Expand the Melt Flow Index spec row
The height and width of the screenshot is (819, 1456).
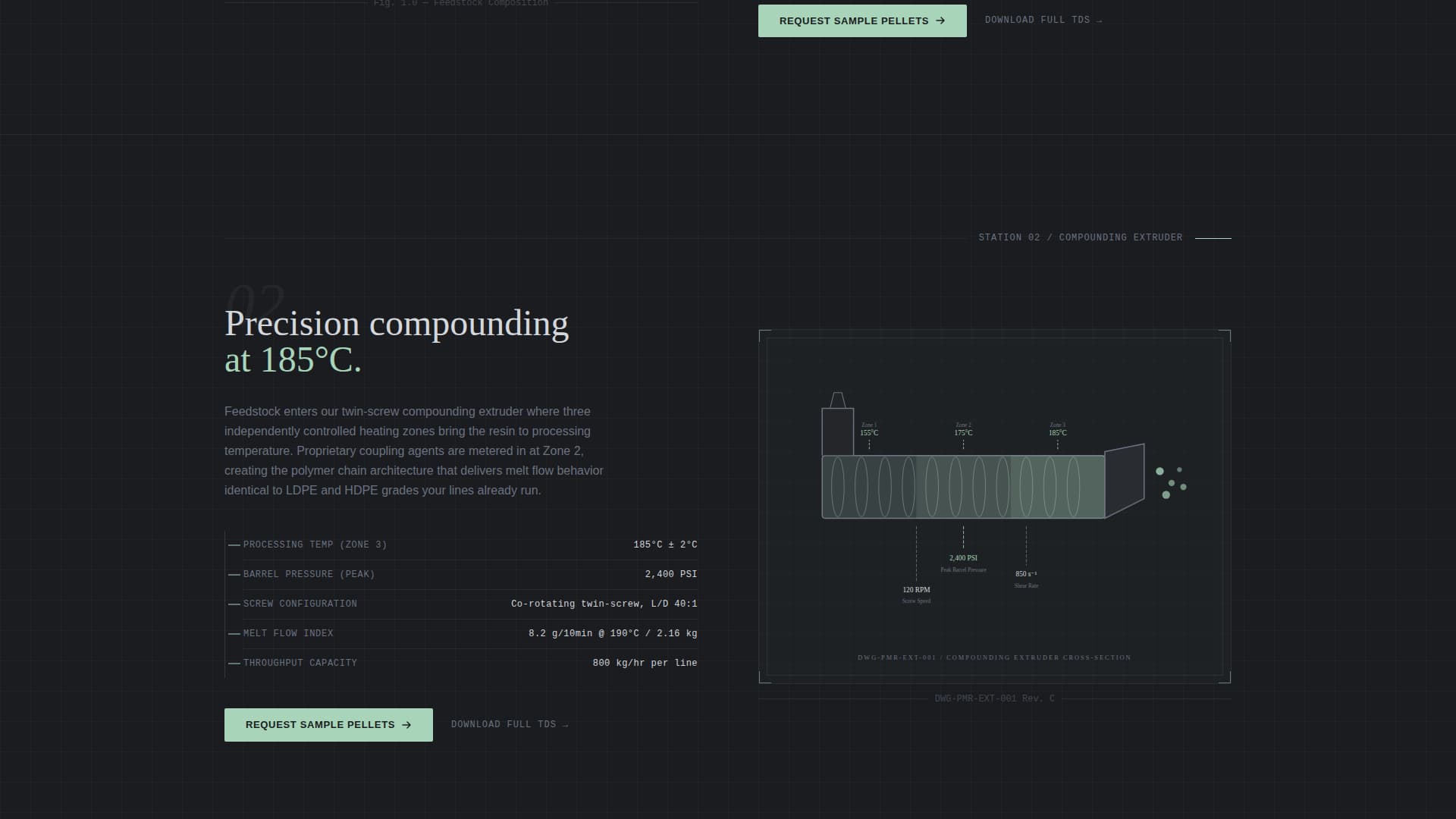[463, 633]
